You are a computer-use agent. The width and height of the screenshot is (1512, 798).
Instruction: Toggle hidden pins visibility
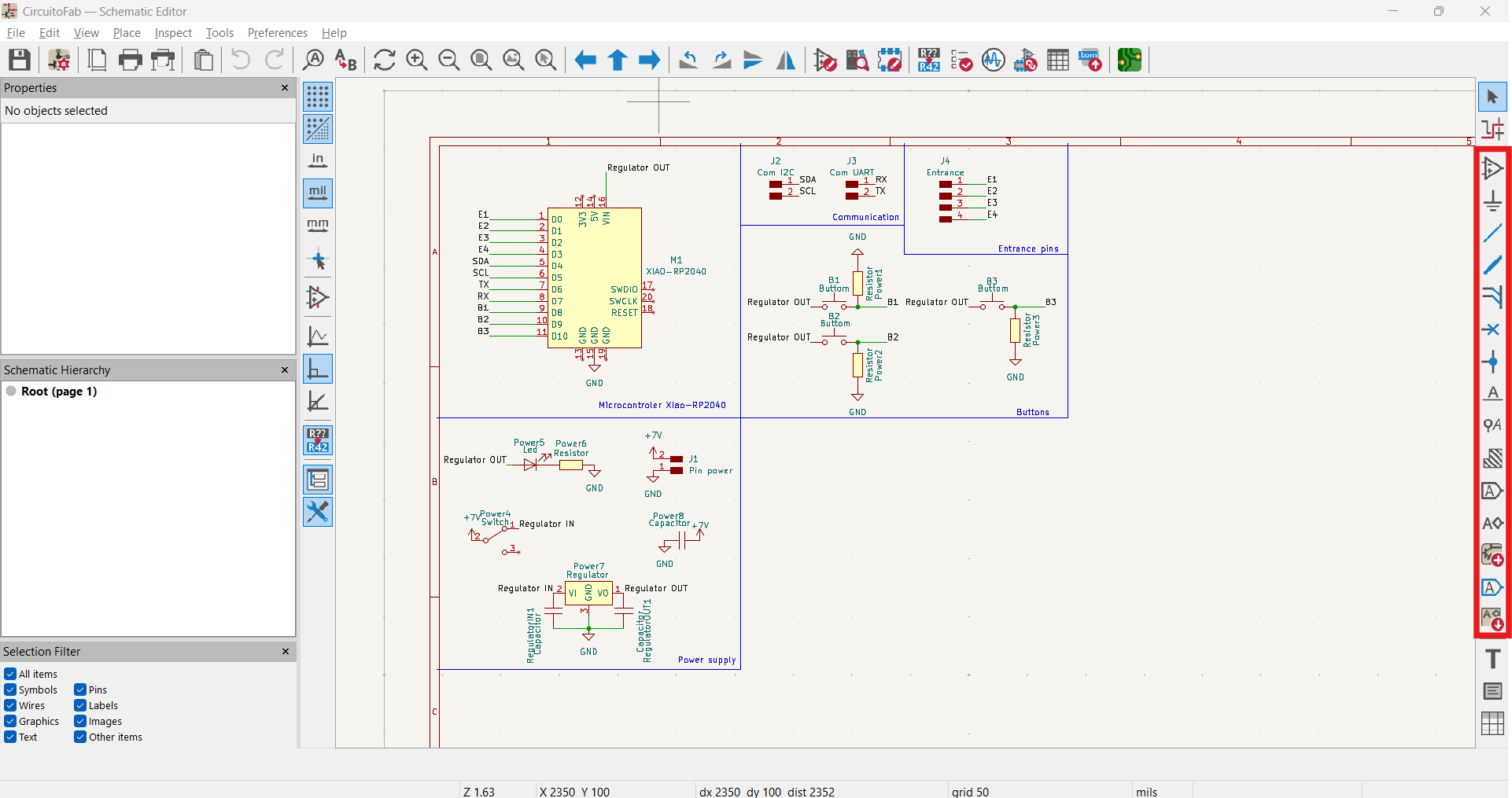(x=318, y=298)
